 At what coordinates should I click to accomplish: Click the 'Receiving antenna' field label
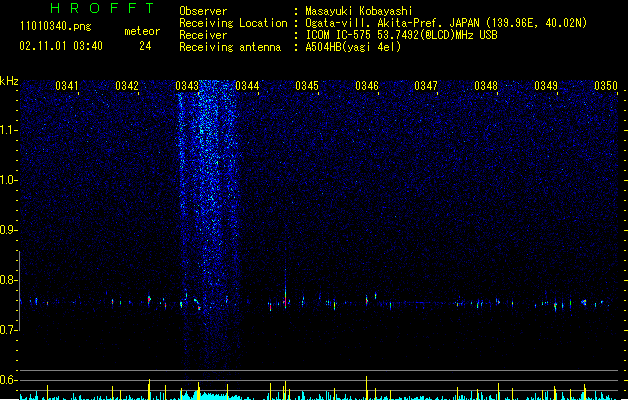click(x=230, y=47)
